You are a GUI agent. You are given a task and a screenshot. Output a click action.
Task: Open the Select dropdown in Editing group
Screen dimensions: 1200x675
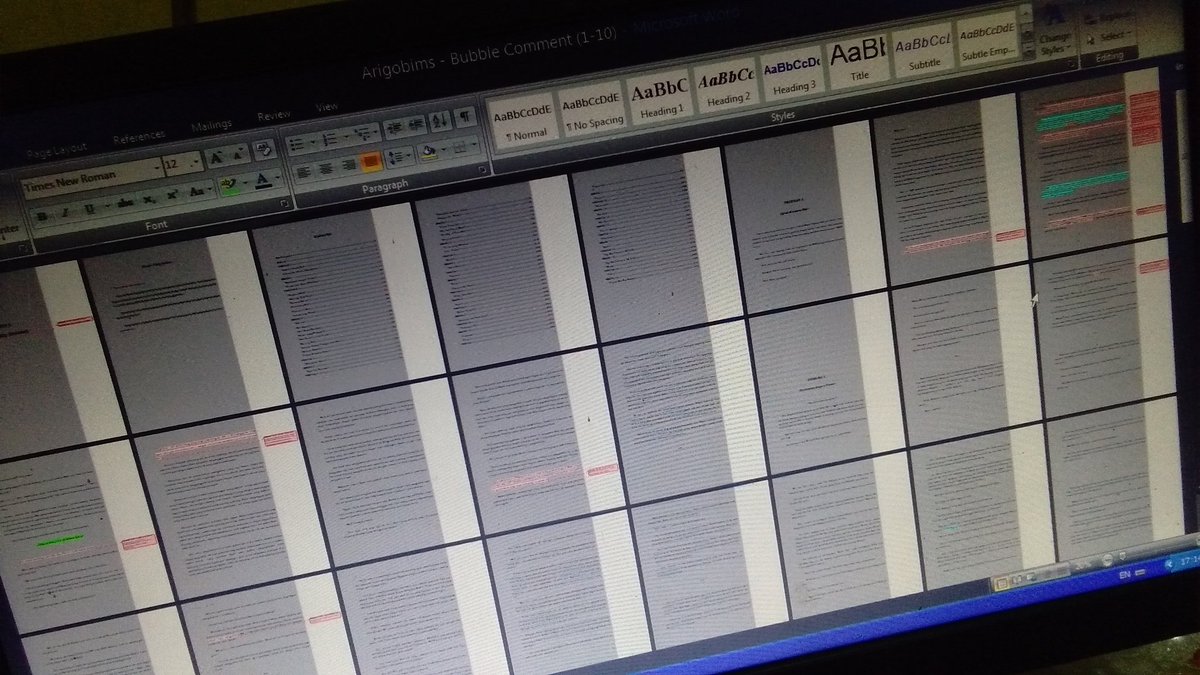1114,36
